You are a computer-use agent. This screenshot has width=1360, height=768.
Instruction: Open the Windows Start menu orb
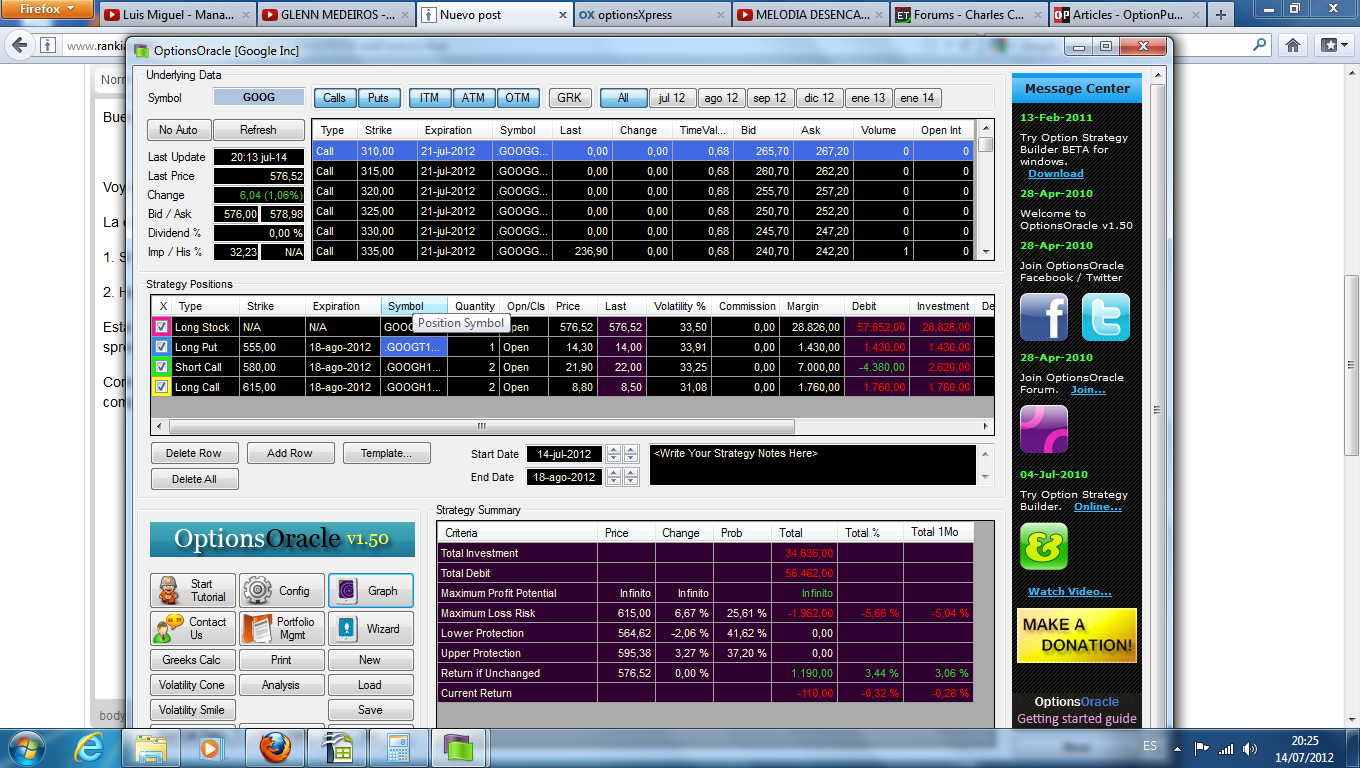[x=25, y=747]
